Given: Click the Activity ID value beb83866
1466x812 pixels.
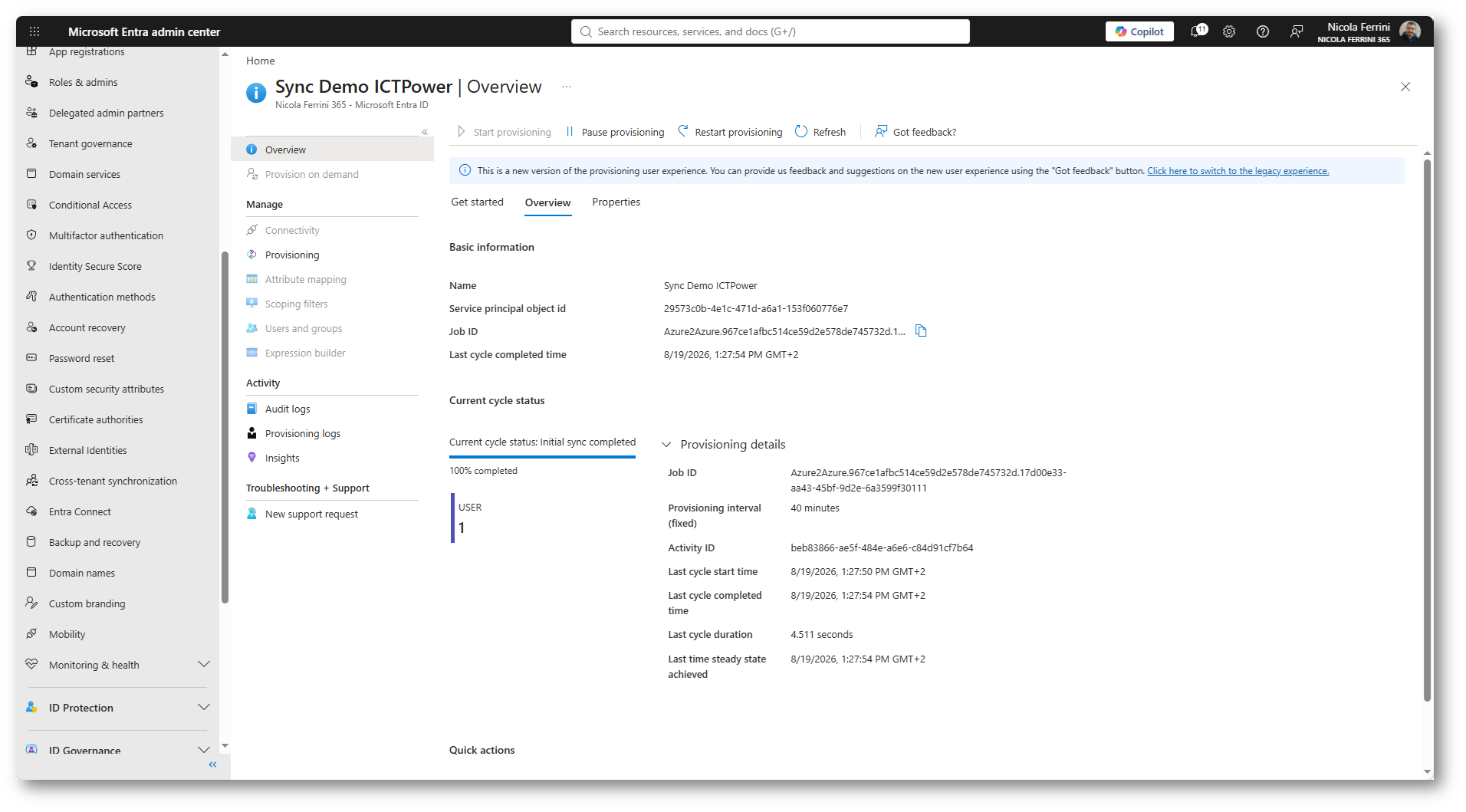Looking at the screenshot, I should 882,547.
